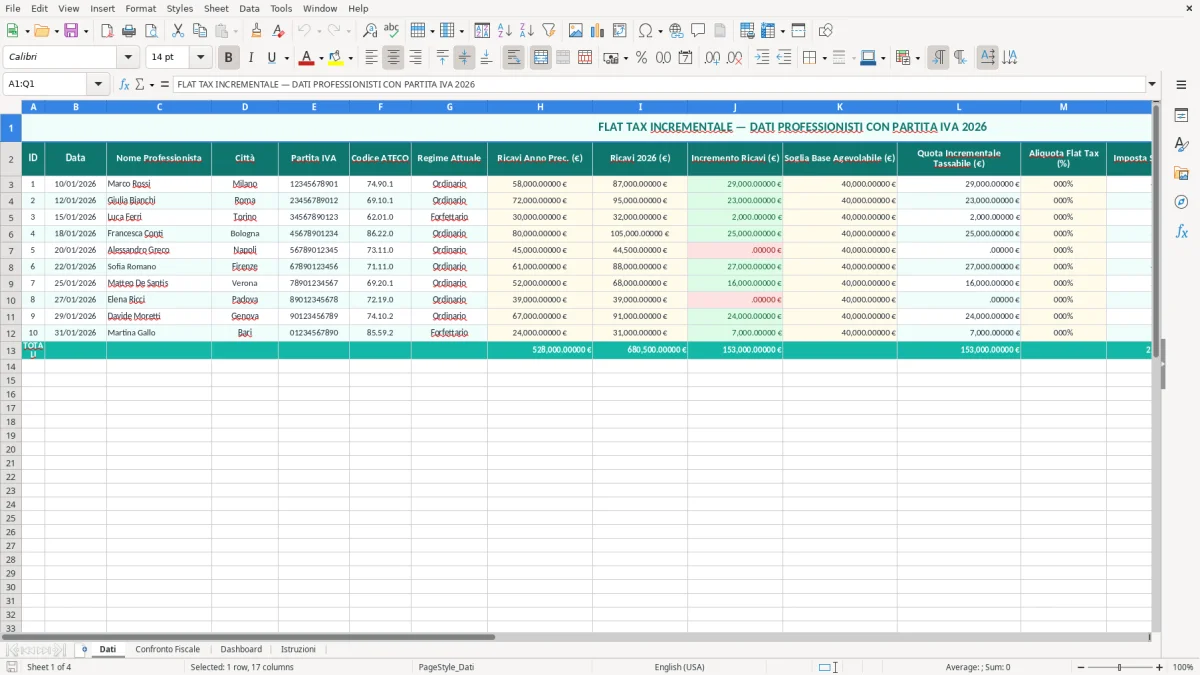Click the sidebar Properties button

(1181, 115)
